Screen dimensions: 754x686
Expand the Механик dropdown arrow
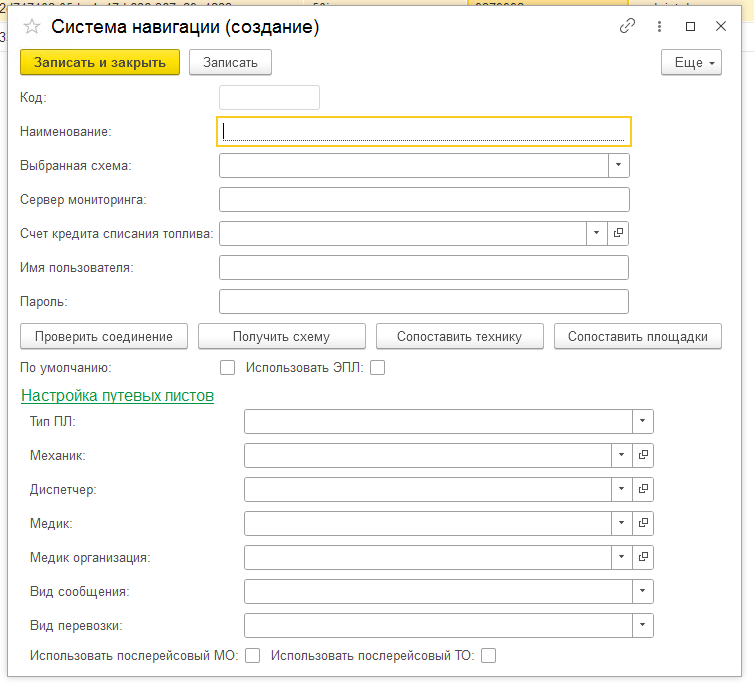(621, 455)
